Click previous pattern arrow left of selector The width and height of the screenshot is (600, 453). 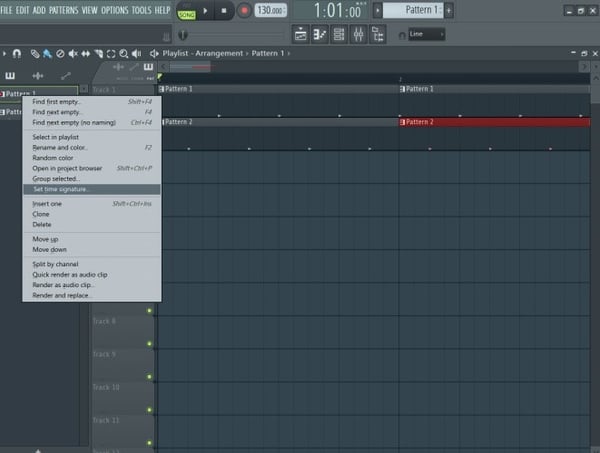coord(377,10)
